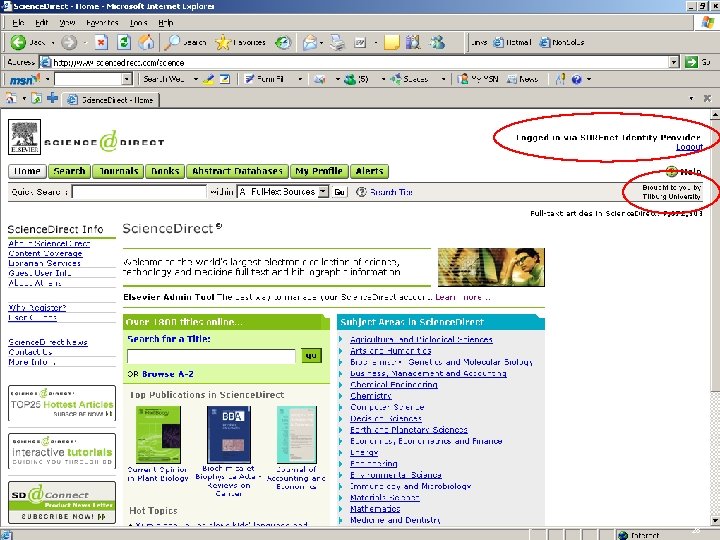This screenshot has width=720, height=540.
Task: Click the Elsevier tree logo
Action: [24, 137]
